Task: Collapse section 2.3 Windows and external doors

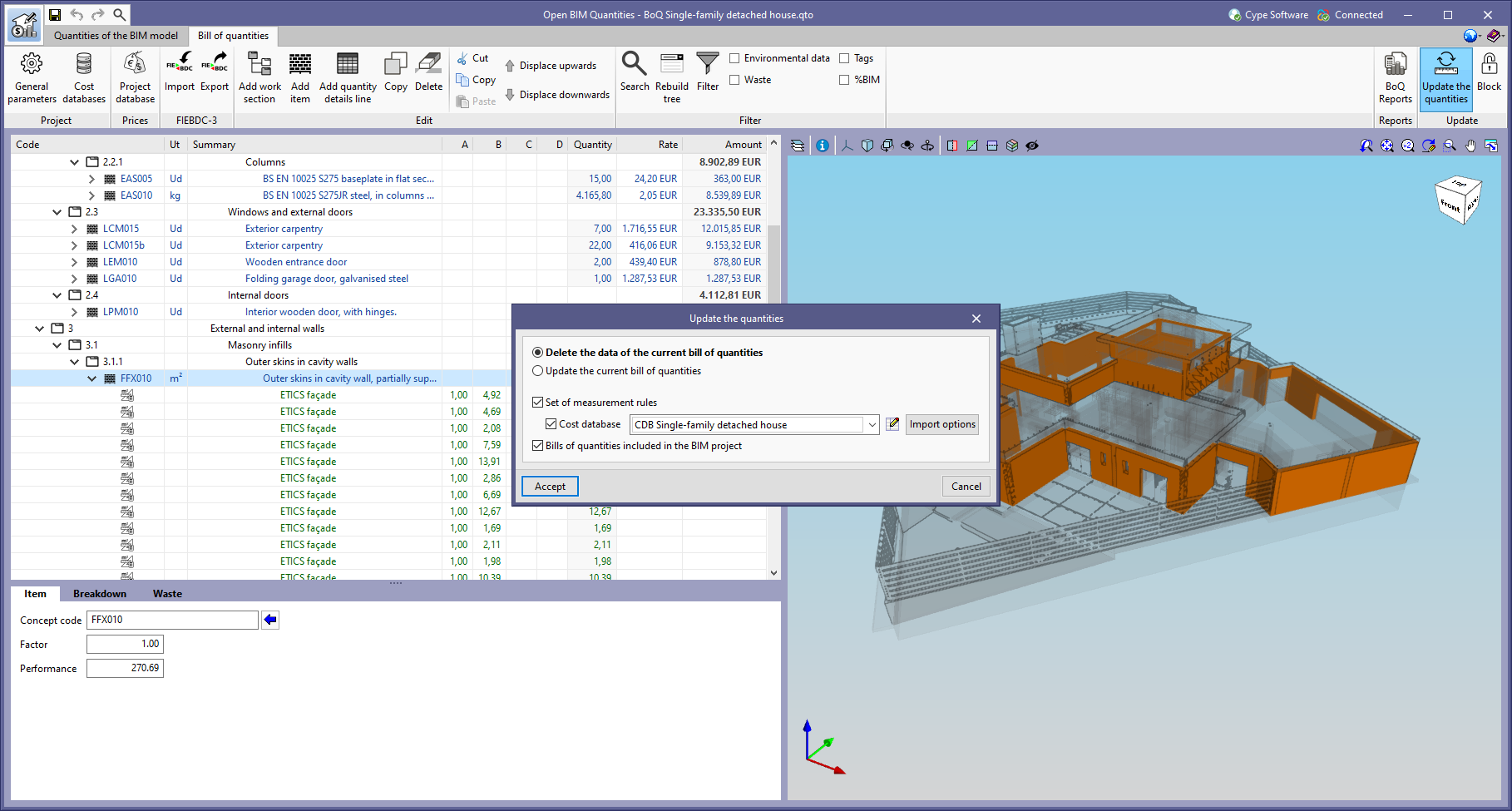Action: pos(57,211)
